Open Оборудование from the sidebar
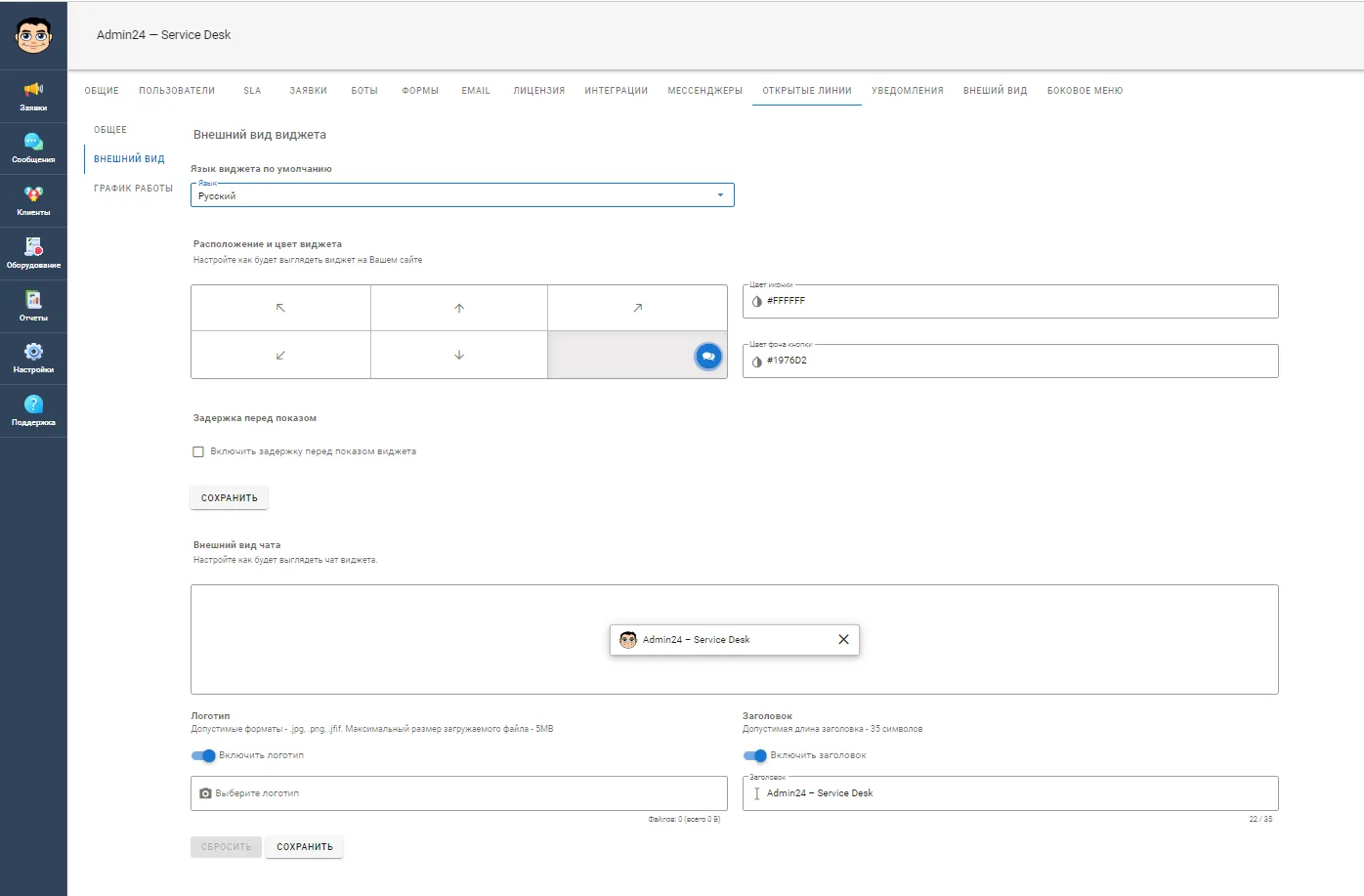This screenshot has height=896, width=1364. click(33, 254)
